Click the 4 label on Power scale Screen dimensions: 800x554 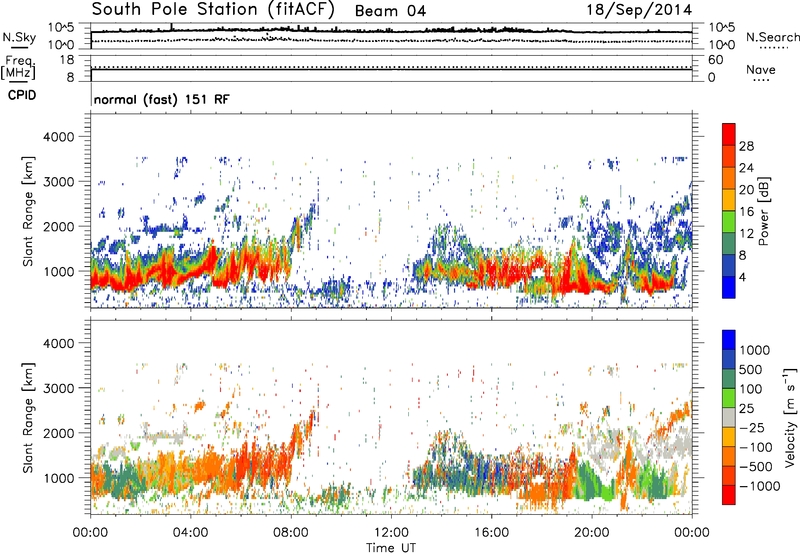click(742, 277)
